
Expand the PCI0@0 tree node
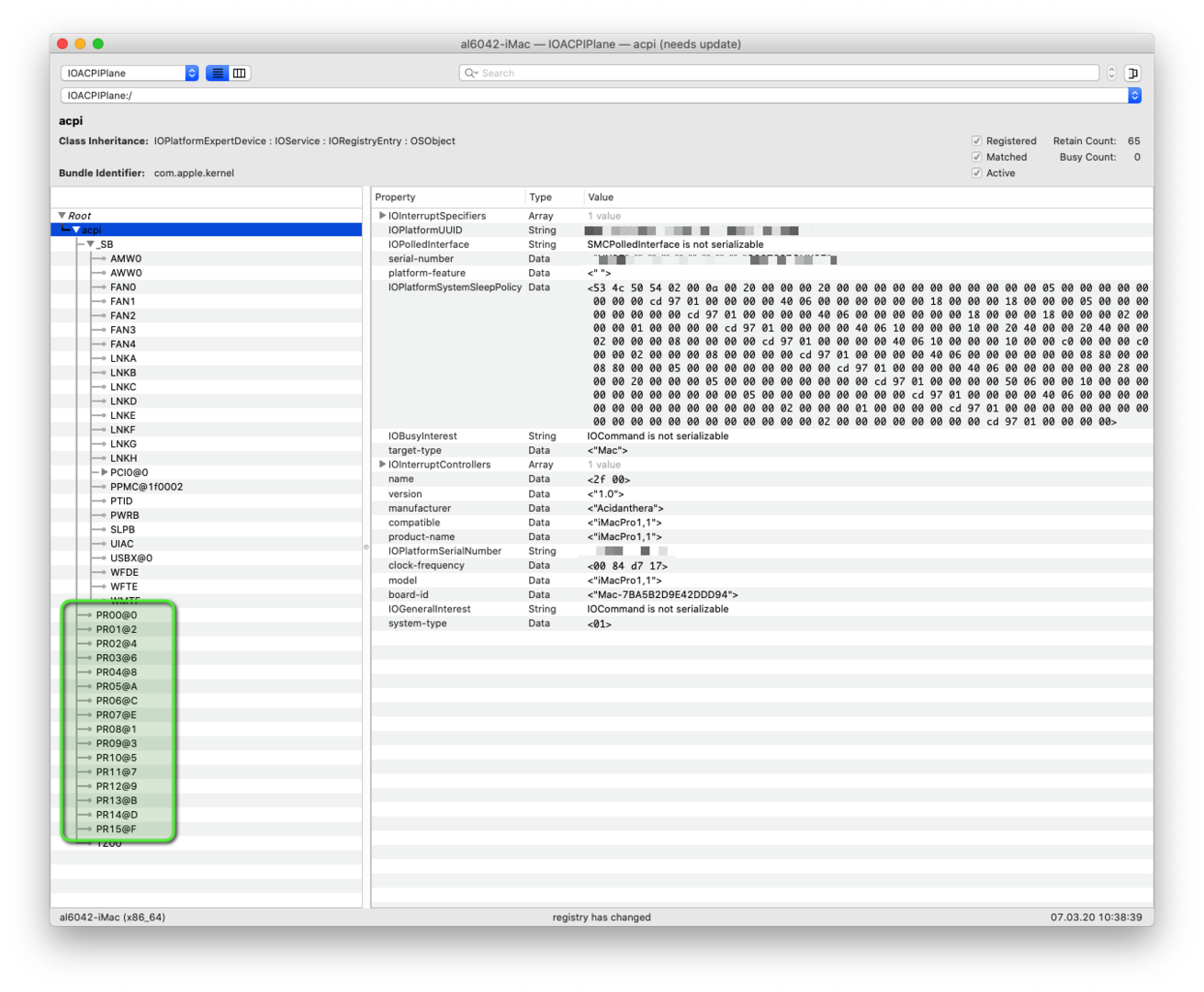pyautogui.click(x=105, y=473)
